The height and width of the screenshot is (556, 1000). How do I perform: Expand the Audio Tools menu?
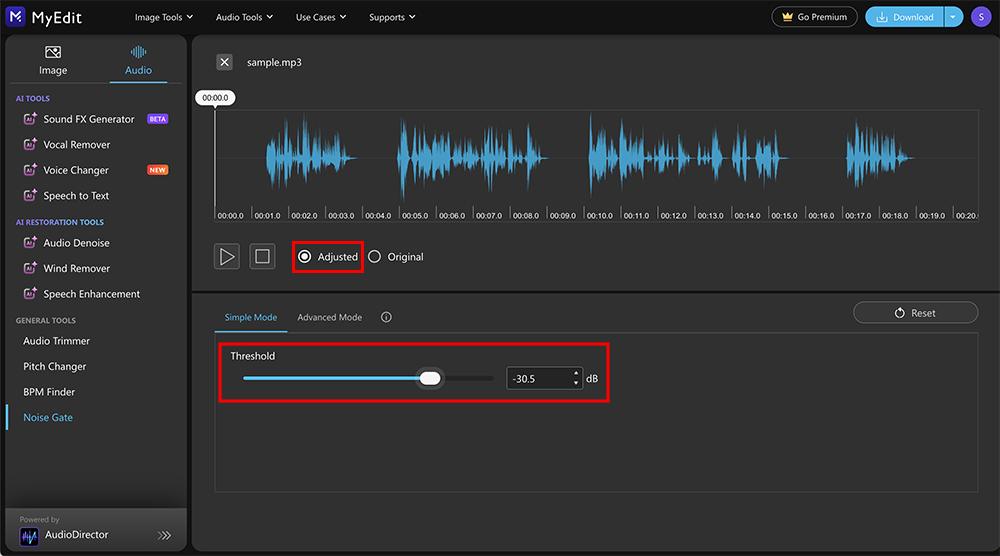point(244,17)
